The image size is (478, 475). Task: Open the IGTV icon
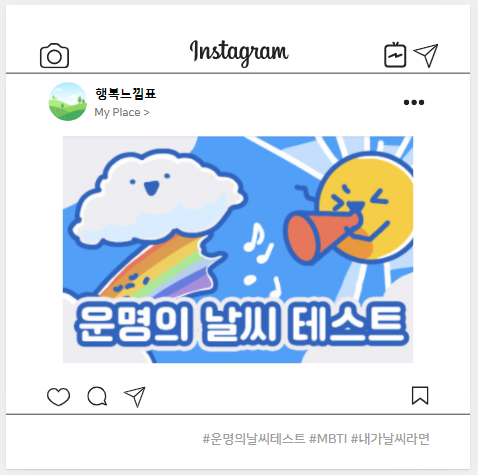(x=395, y=55)
